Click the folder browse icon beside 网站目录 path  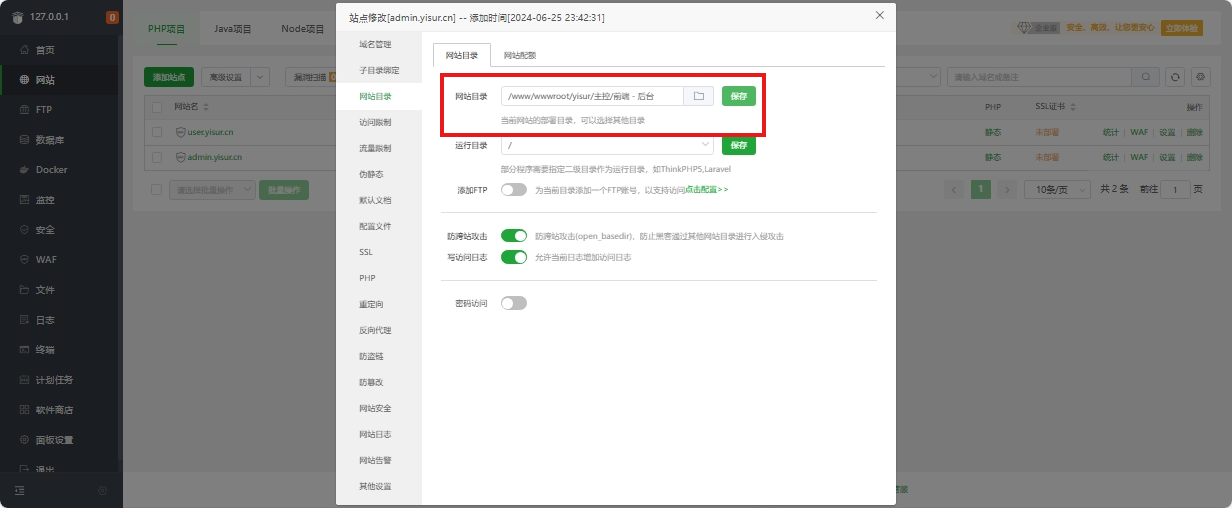click(x=699, y=96)
